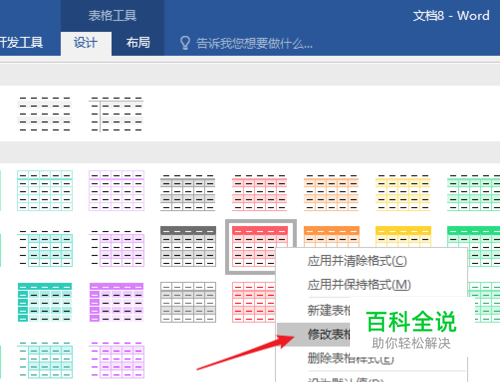This screenshot has height=382, width=500.
Task: Choose solid teal header and column style
Action: click(x=45, y=302)
